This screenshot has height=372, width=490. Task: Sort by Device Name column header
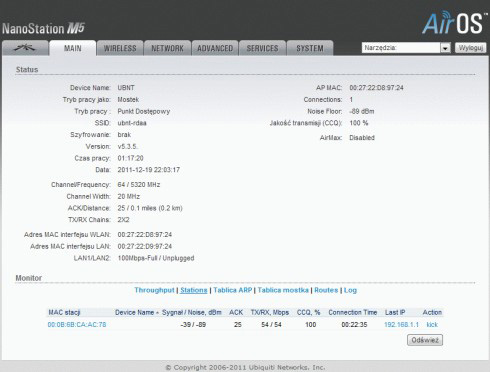134,312
